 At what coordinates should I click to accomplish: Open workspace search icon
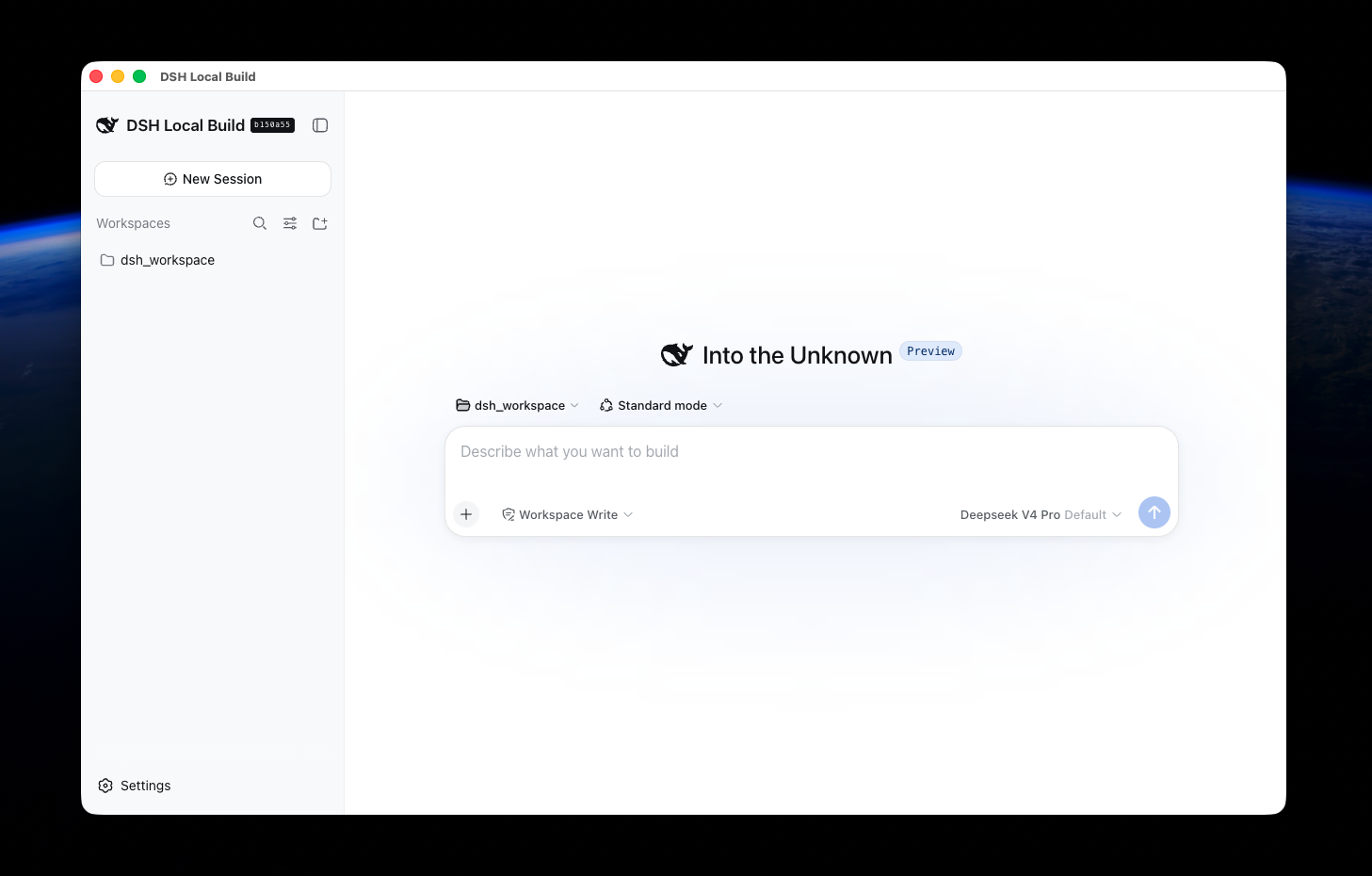260,223
